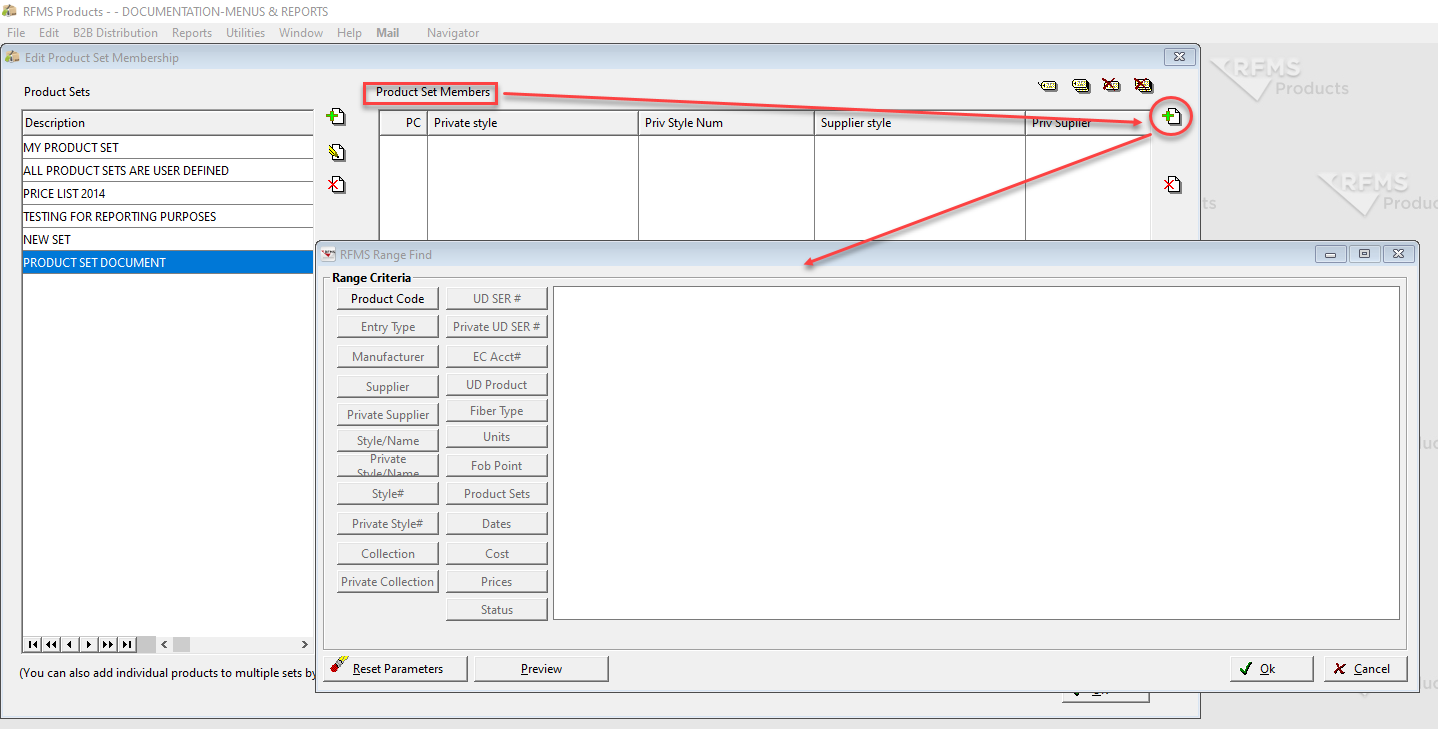This screenshot has height=729, width=1438.
Task: Choose Dates range criteria
Action: pyautogui.click(x=497, y=523)
